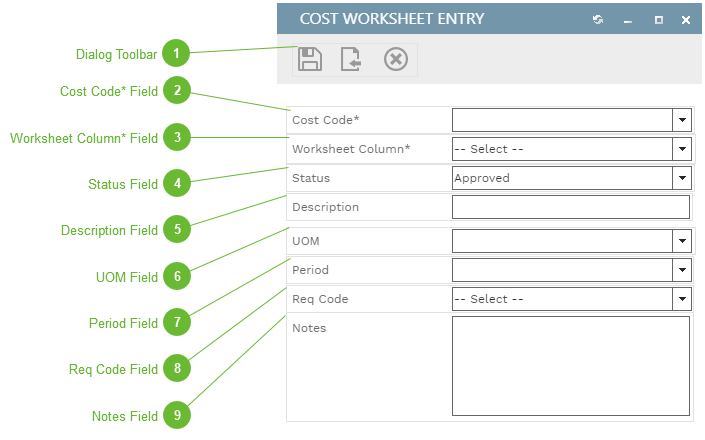Open the Status dropdown arrow
Screen dimensions: 705x440
[682, 178]
